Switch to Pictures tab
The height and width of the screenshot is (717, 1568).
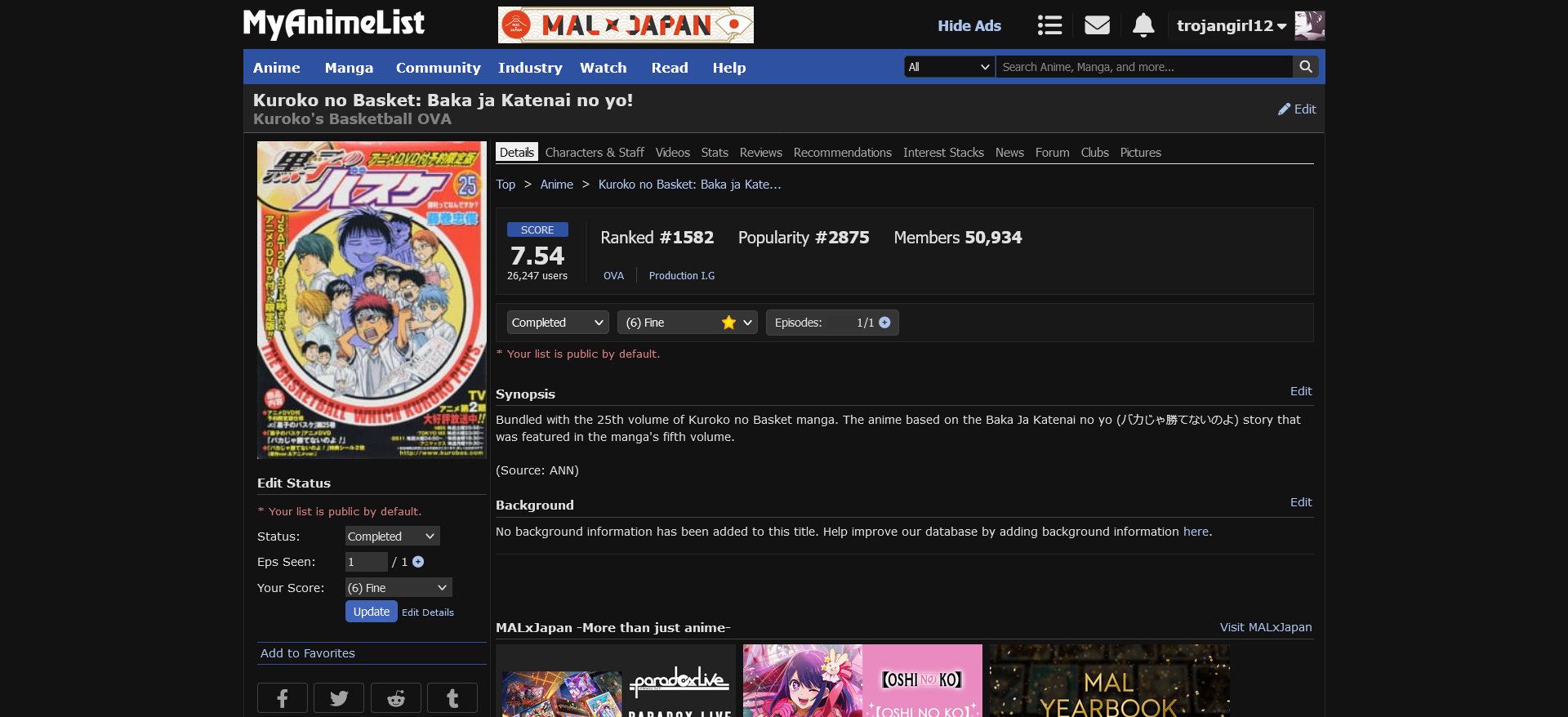point(1141,153)
